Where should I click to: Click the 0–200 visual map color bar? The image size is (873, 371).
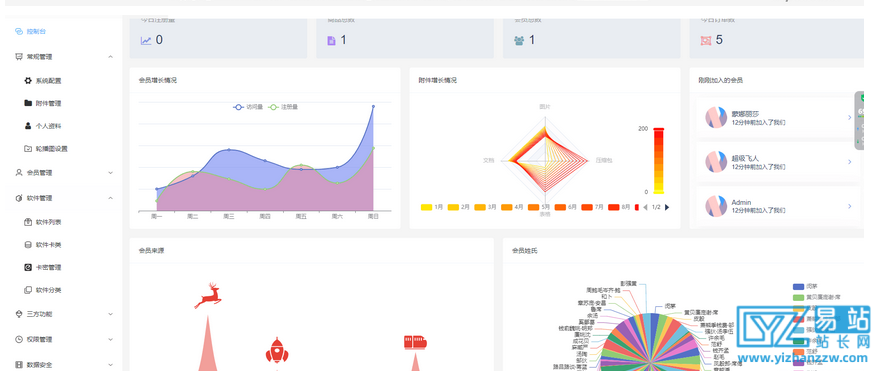(x=659, y=160)
